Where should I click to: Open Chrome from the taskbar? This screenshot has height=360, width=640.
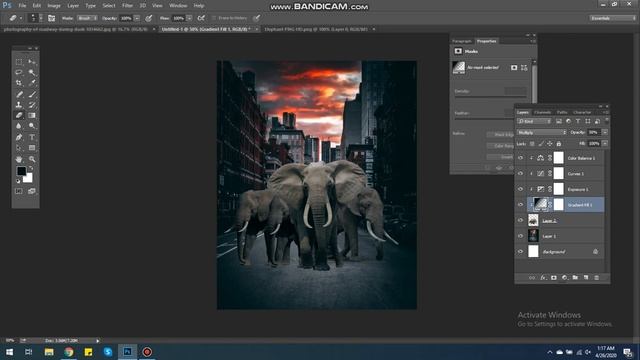coord(69,351)
